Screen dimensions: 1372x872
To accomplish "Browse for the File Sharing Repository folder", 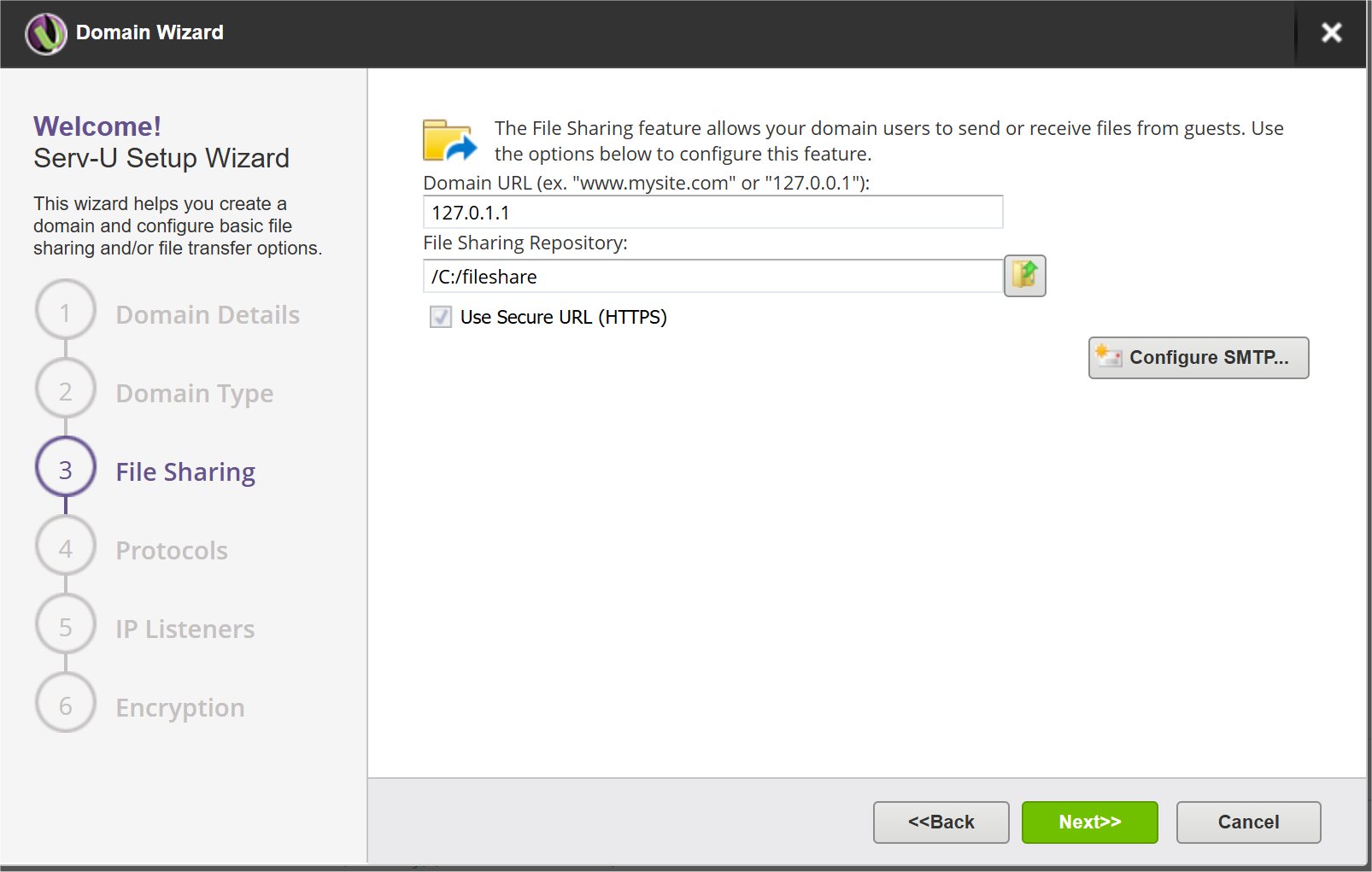I will (x=1024, y=276).
